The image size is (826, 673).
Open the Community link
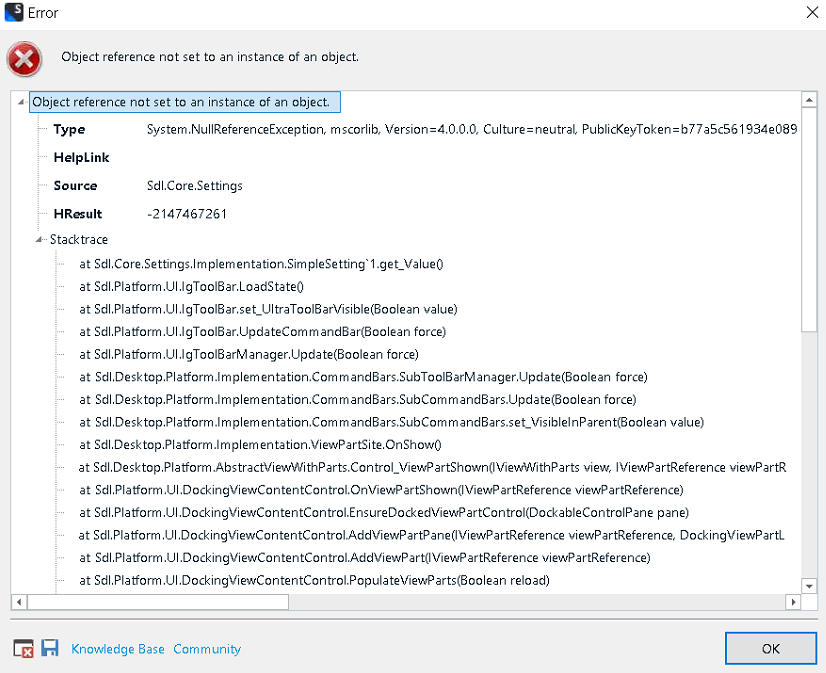pyautogui.click(x=206, y=648)
